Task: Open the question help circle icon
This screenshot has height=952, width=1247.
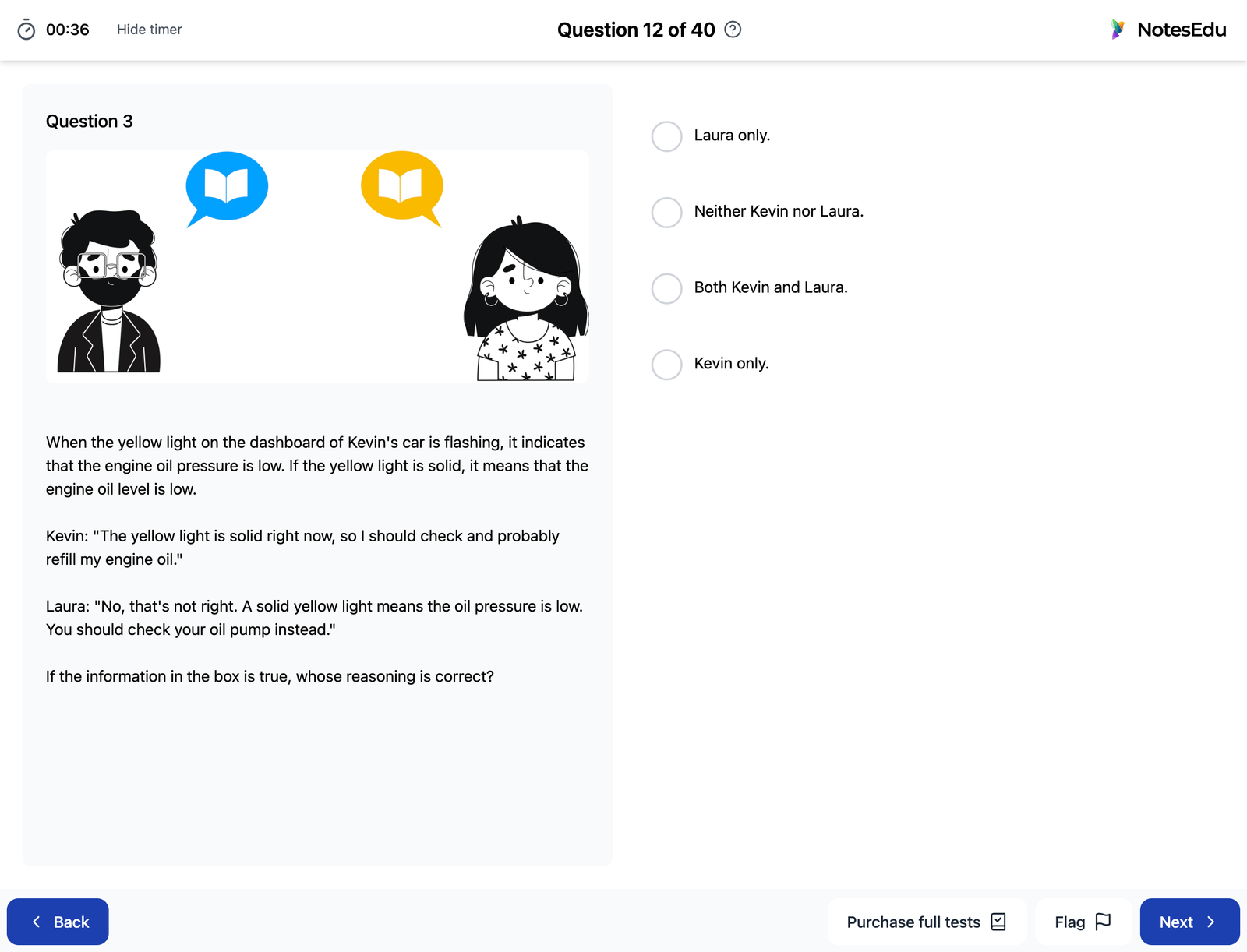Action: (732, 30)
